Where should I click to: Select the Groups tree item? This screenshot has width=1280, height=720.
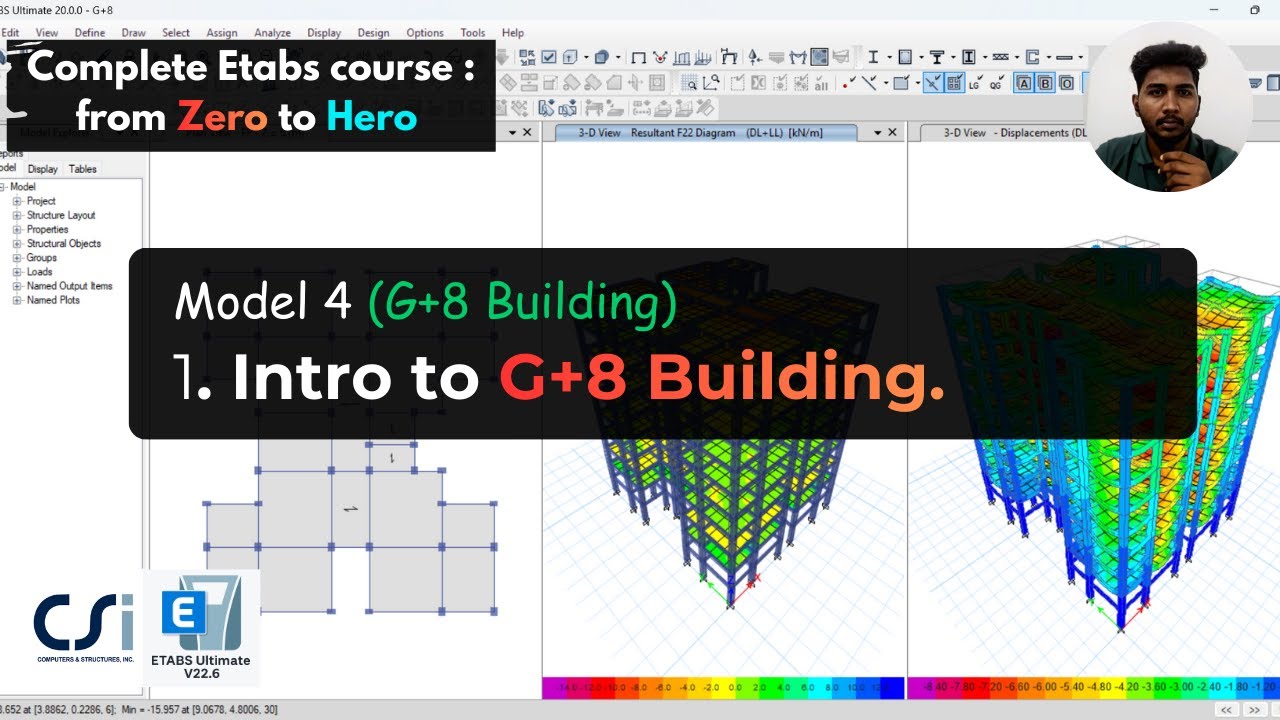[x=42, y=257]
